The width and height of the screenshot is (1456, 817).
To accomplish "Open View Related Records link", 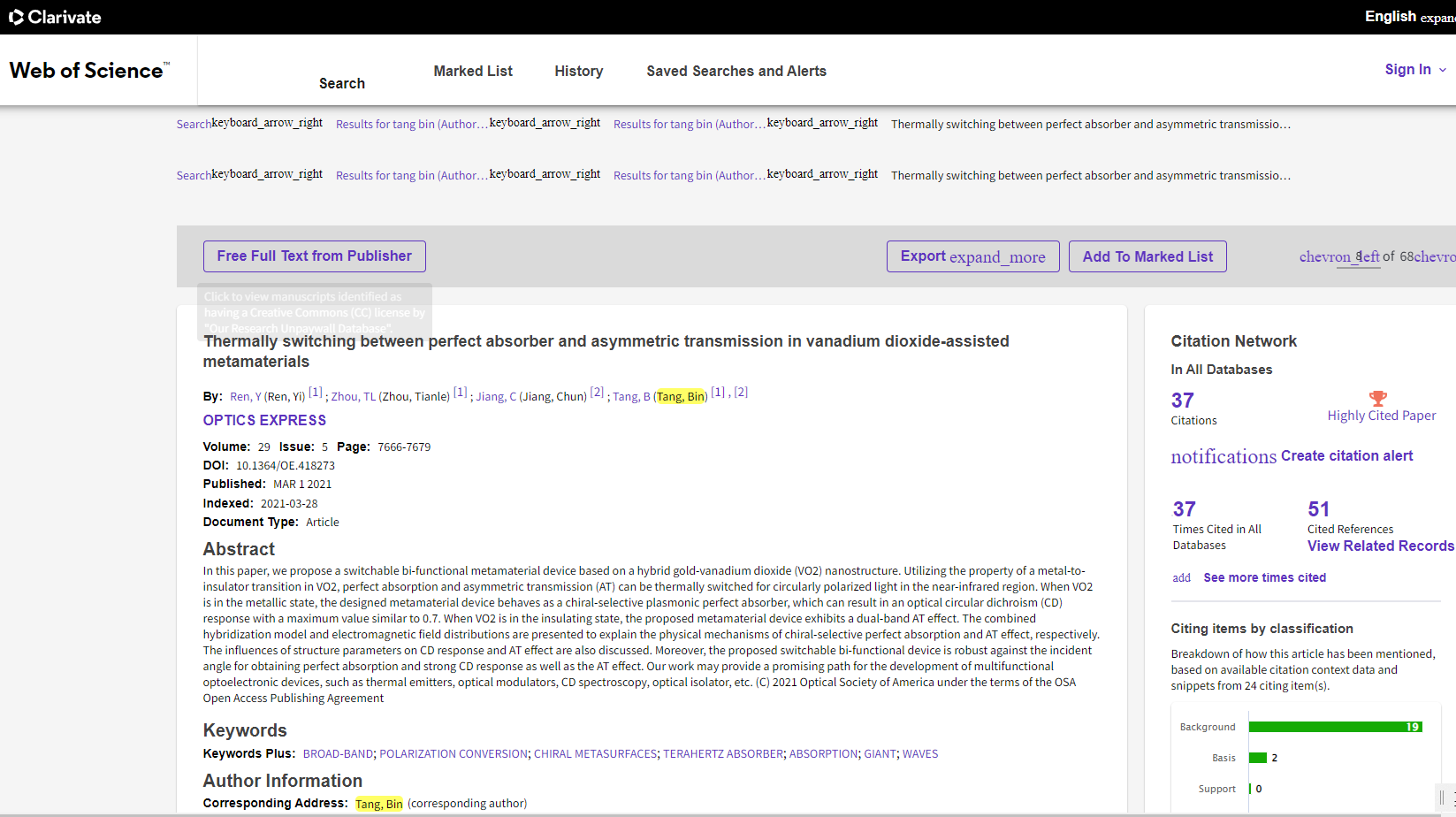I will pyautogui.click(x=1381, y=546).
